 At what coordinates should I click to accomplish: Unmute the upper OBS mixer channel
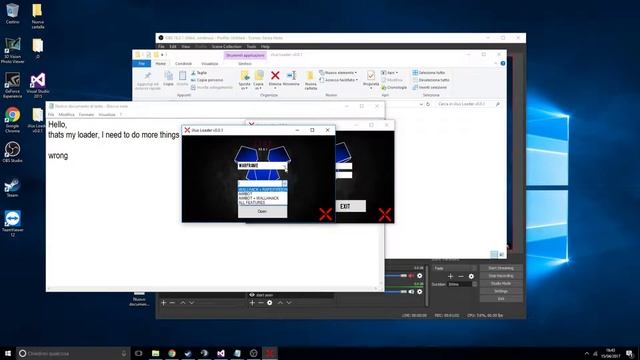(x=411, y=276)
